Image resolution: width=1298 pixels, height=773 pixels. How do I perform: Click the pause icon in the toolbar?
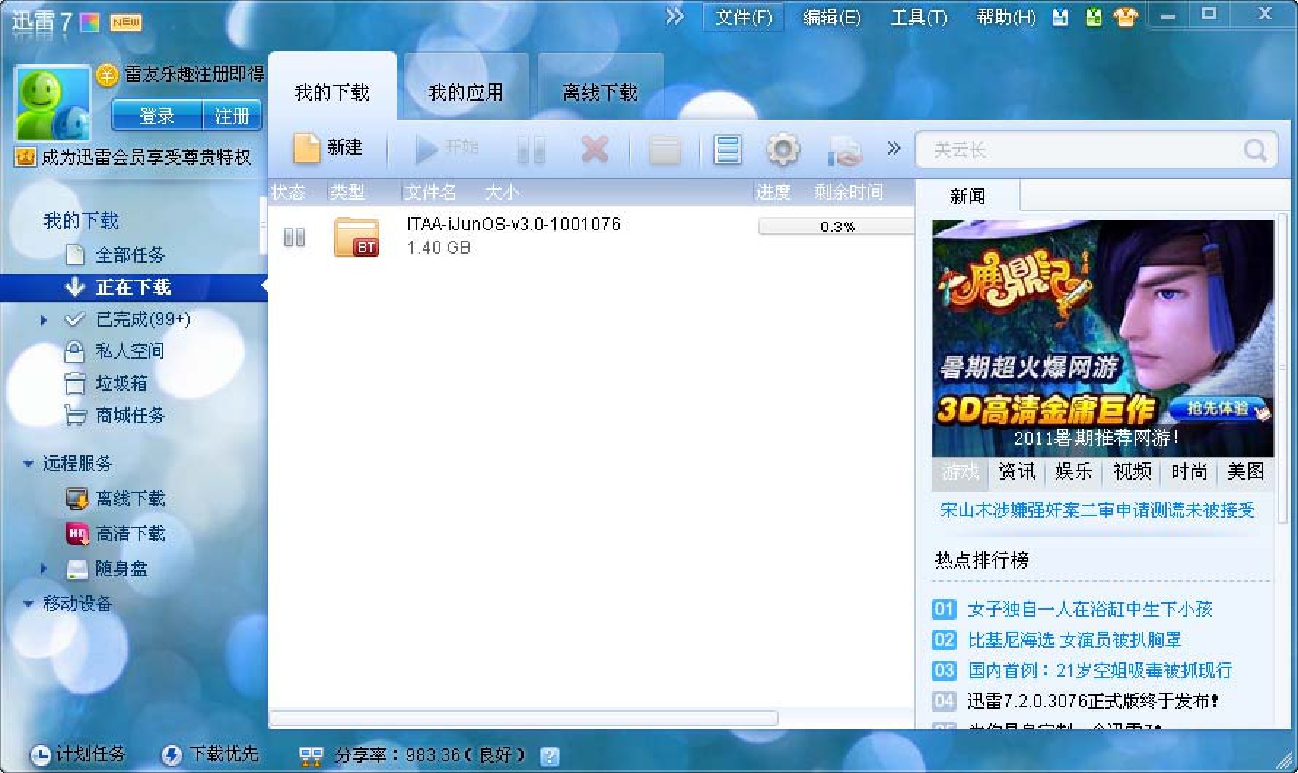531,150
